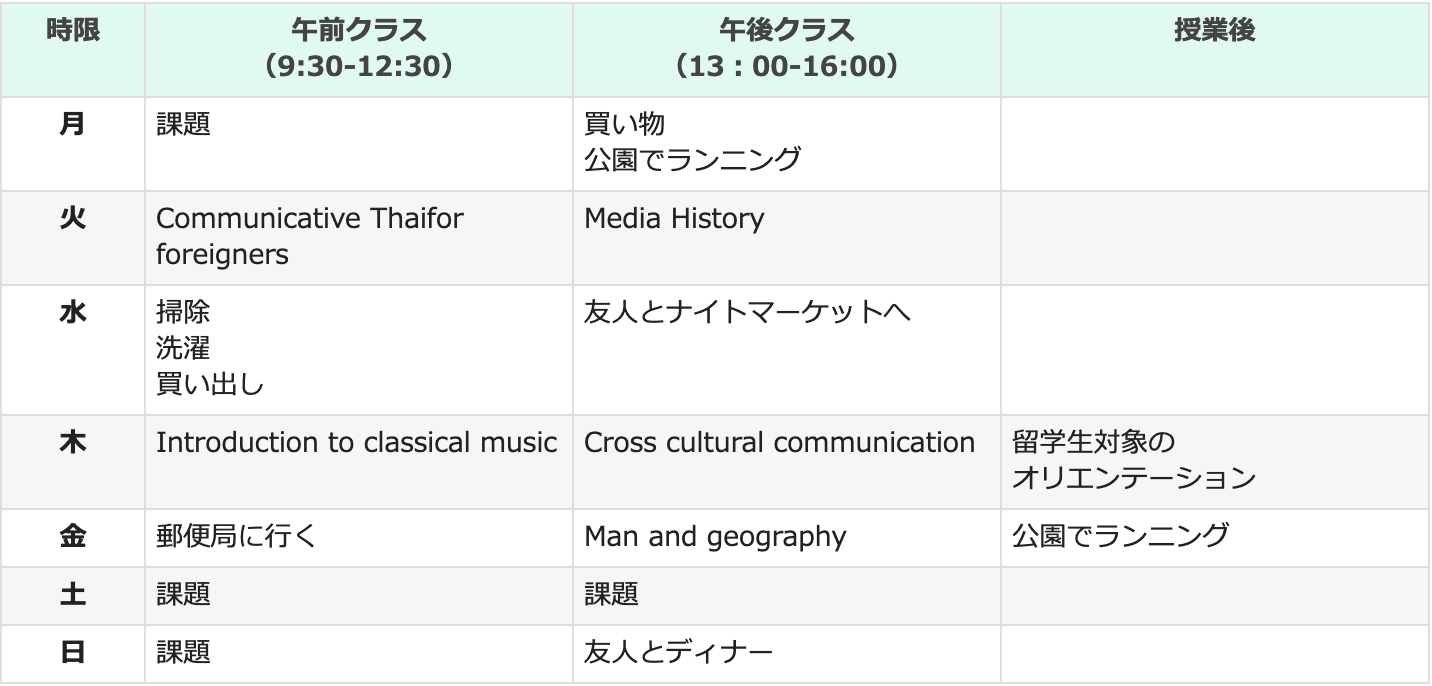
Task: Select the 金 row label
Action: (x=73, y=538)
